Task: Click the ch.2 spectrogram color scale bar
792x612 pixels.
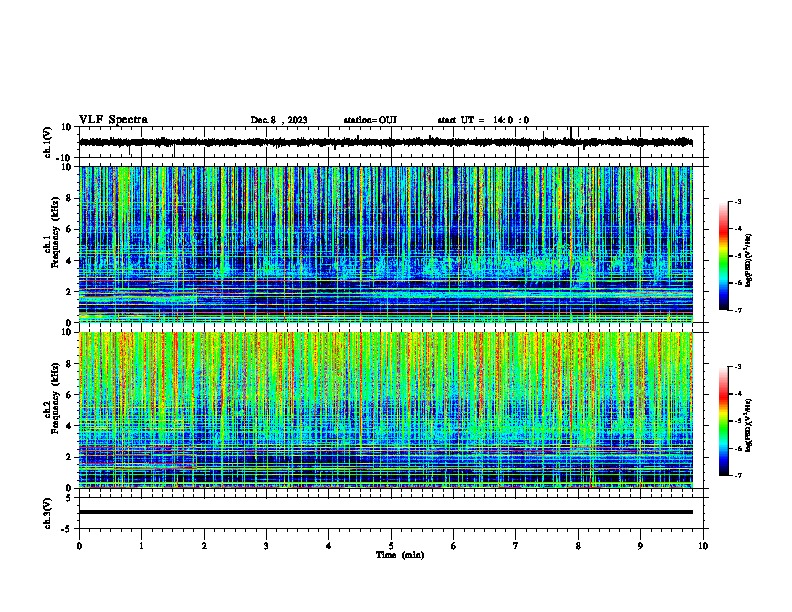Action: point(724,421)
